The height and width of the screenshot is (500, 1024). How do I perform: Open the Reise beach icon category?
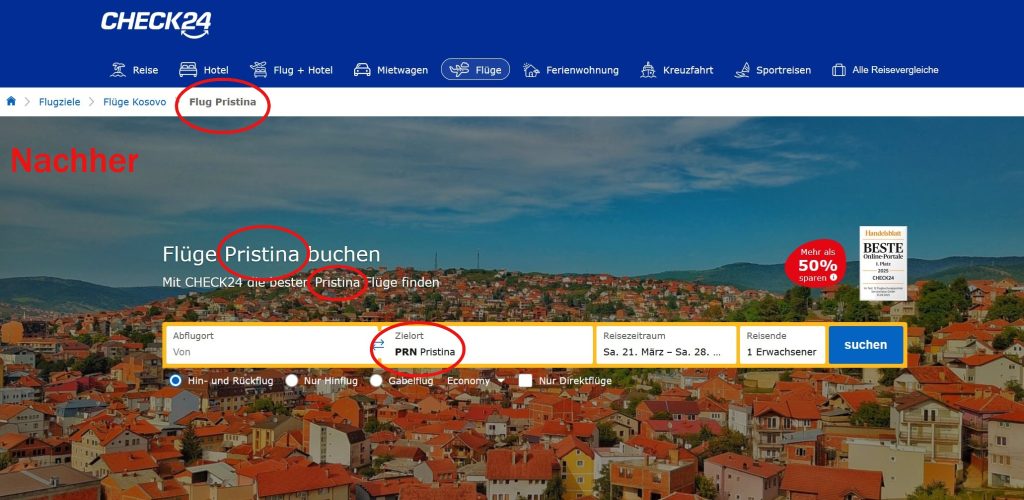[134, 70]
